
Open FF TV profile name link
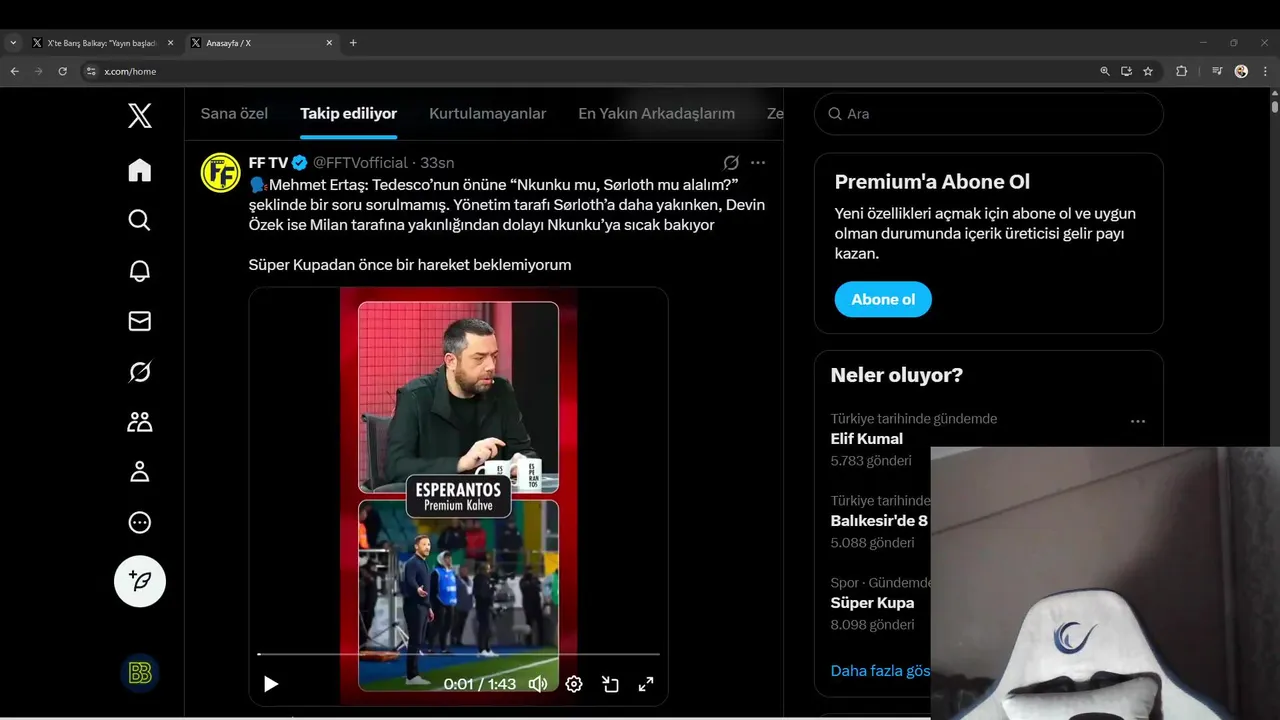[268, 163]
